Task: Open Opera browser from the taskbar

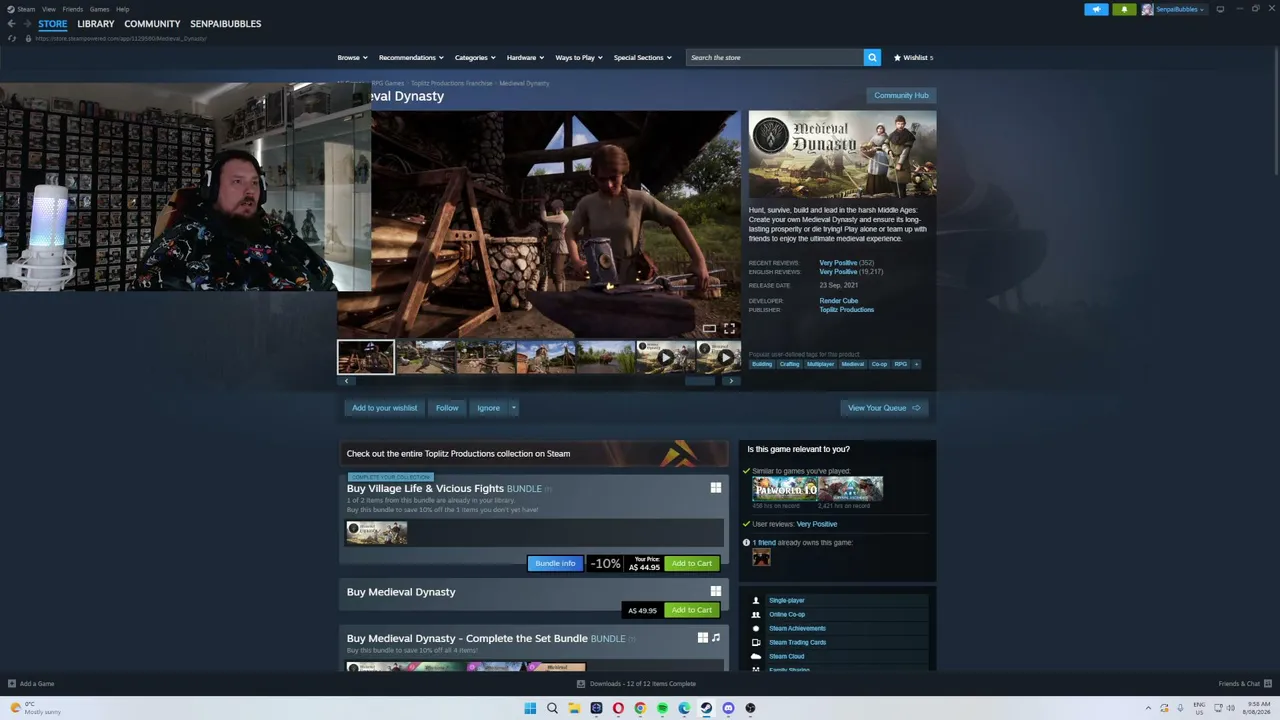Action: 618,708
